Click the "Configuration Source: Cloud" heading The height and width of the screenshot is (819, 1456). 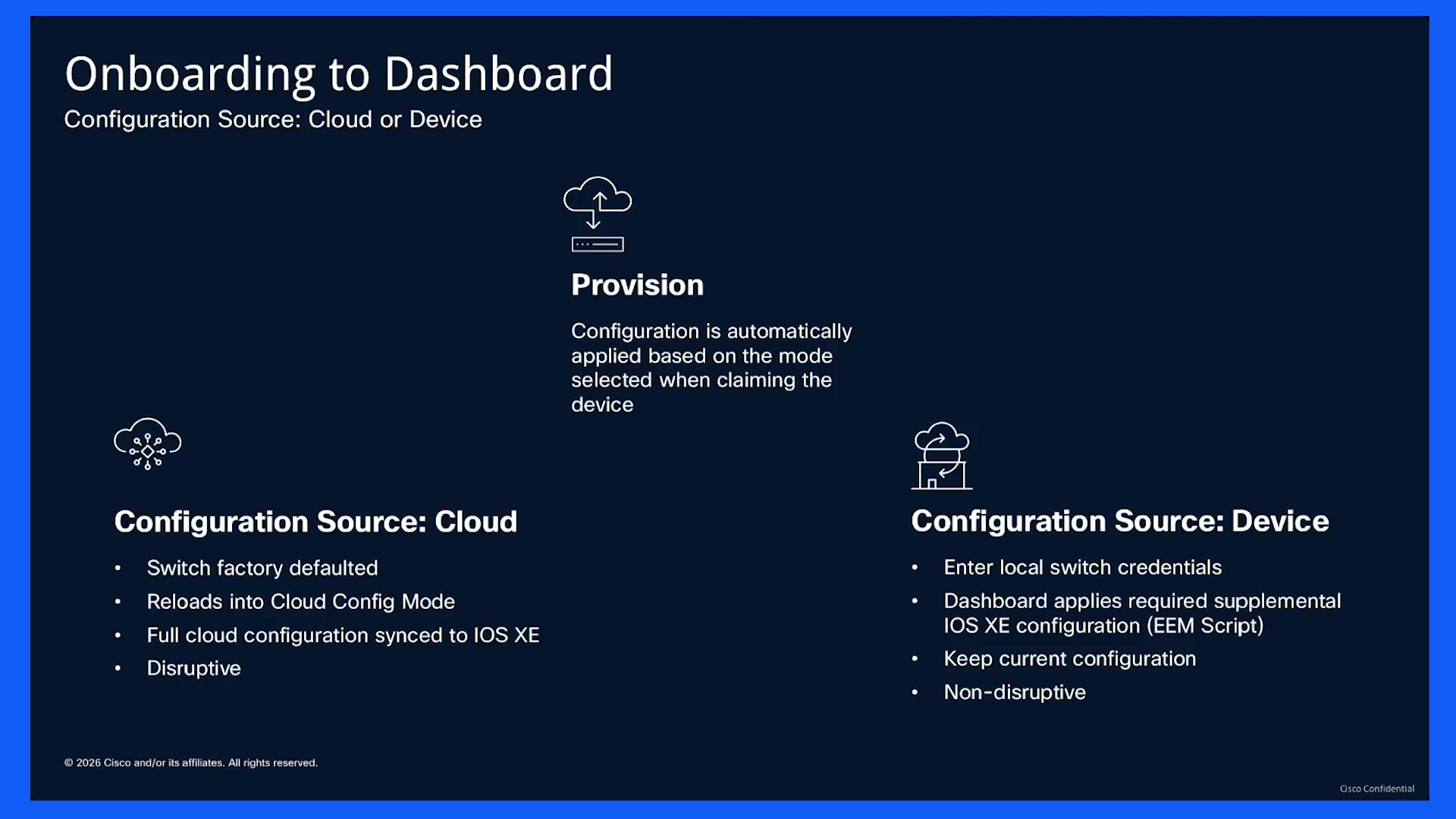coord(315,522)
